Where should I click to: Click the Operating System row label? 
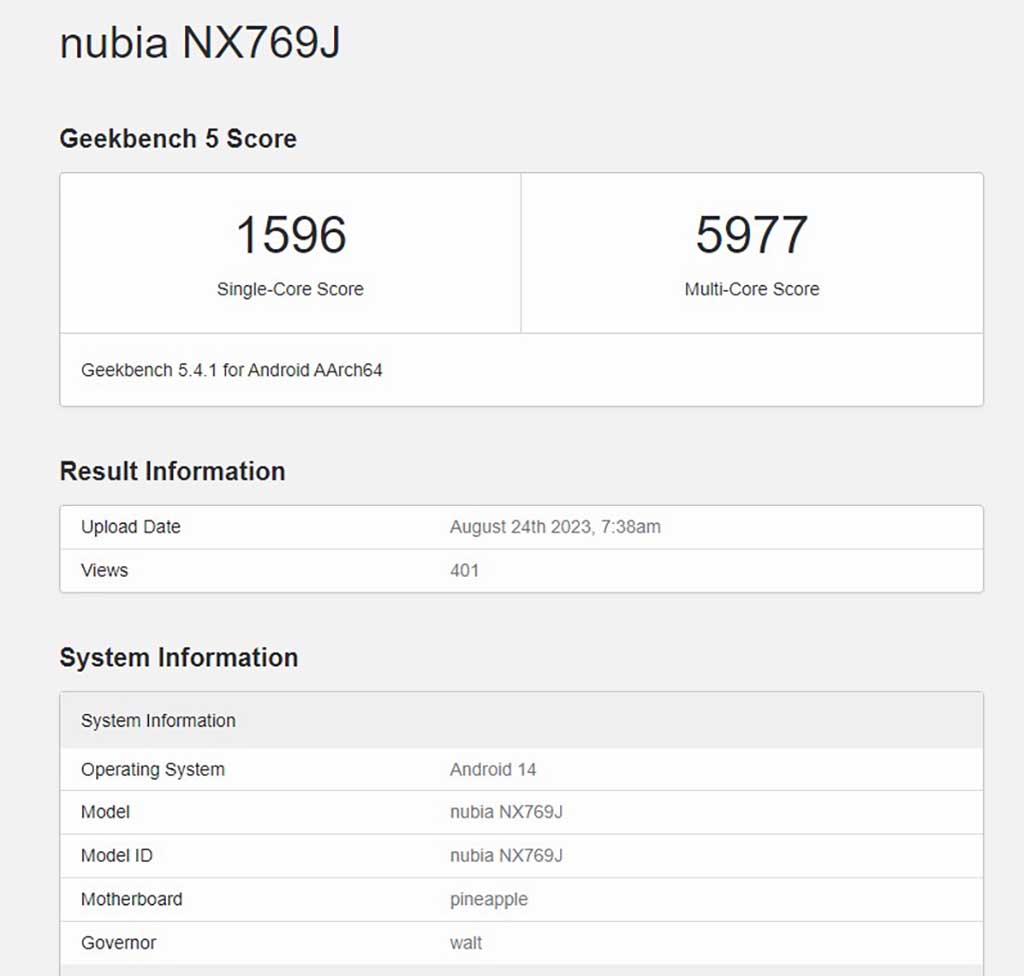click(153, 770)
